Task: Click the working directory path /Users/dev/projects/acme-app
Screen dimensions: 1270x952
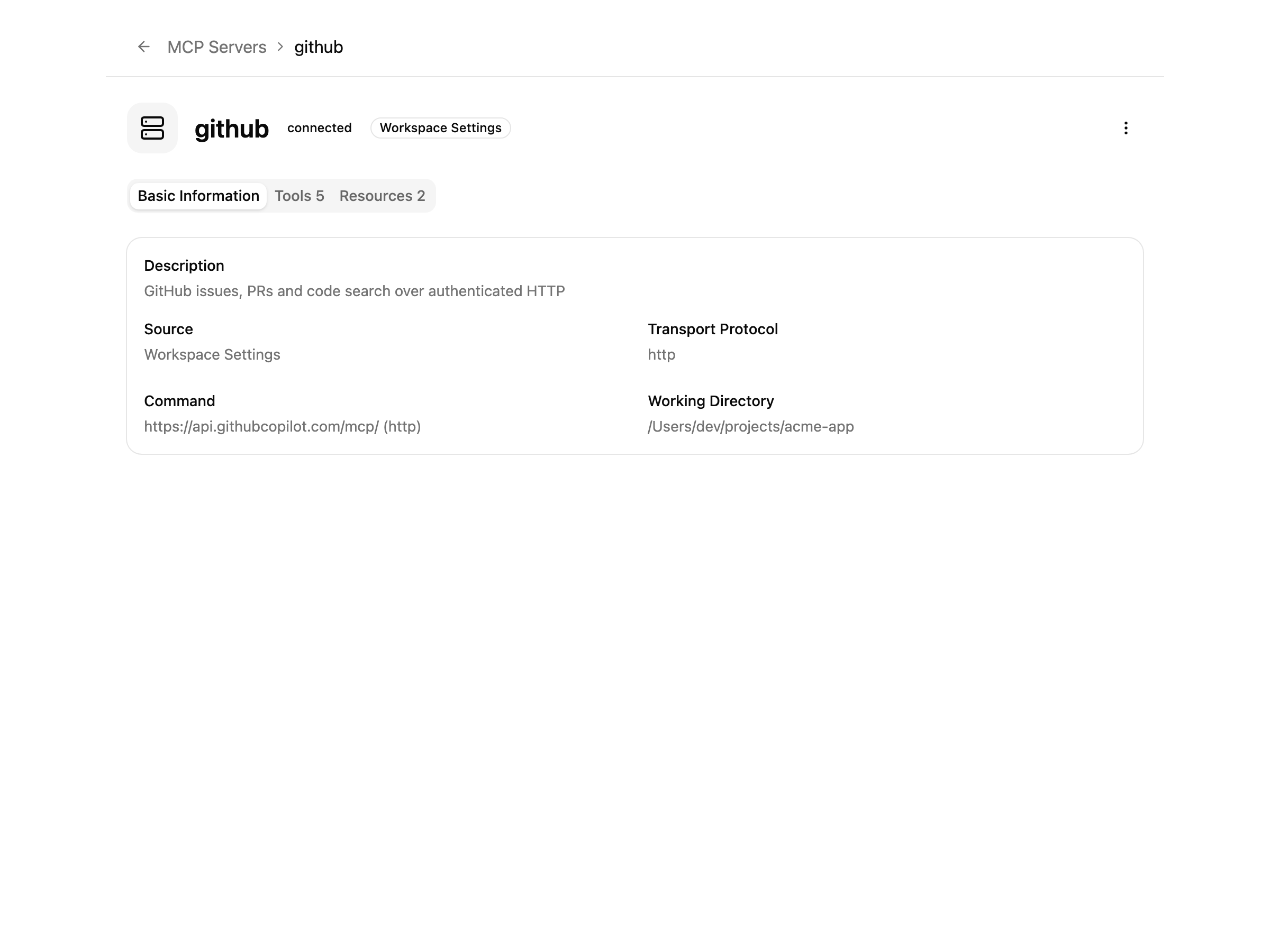Action: coord(750,426)
